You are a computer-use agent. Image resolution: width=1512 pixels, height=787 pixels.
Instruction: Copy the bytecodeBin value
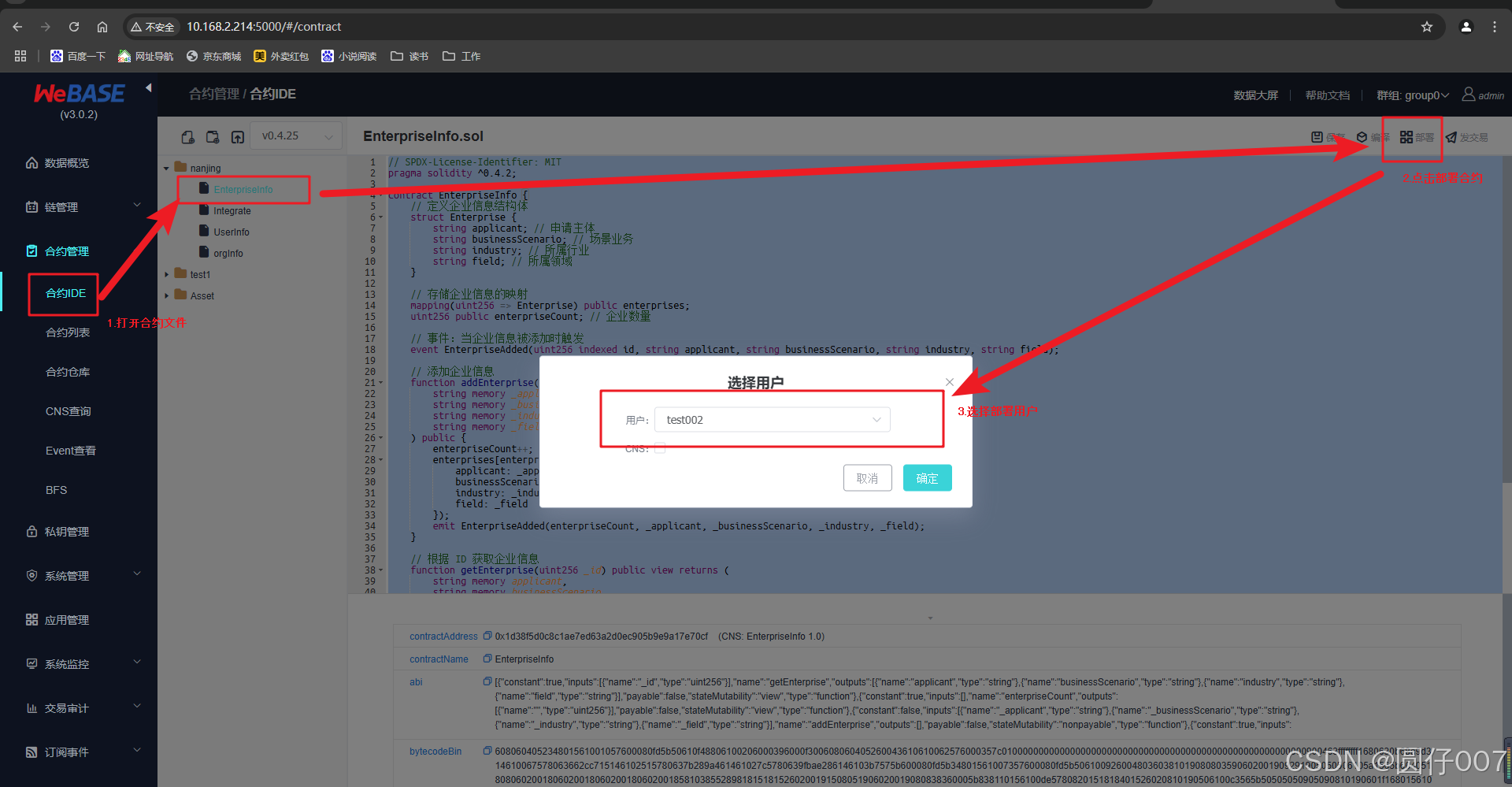(487, 751)
